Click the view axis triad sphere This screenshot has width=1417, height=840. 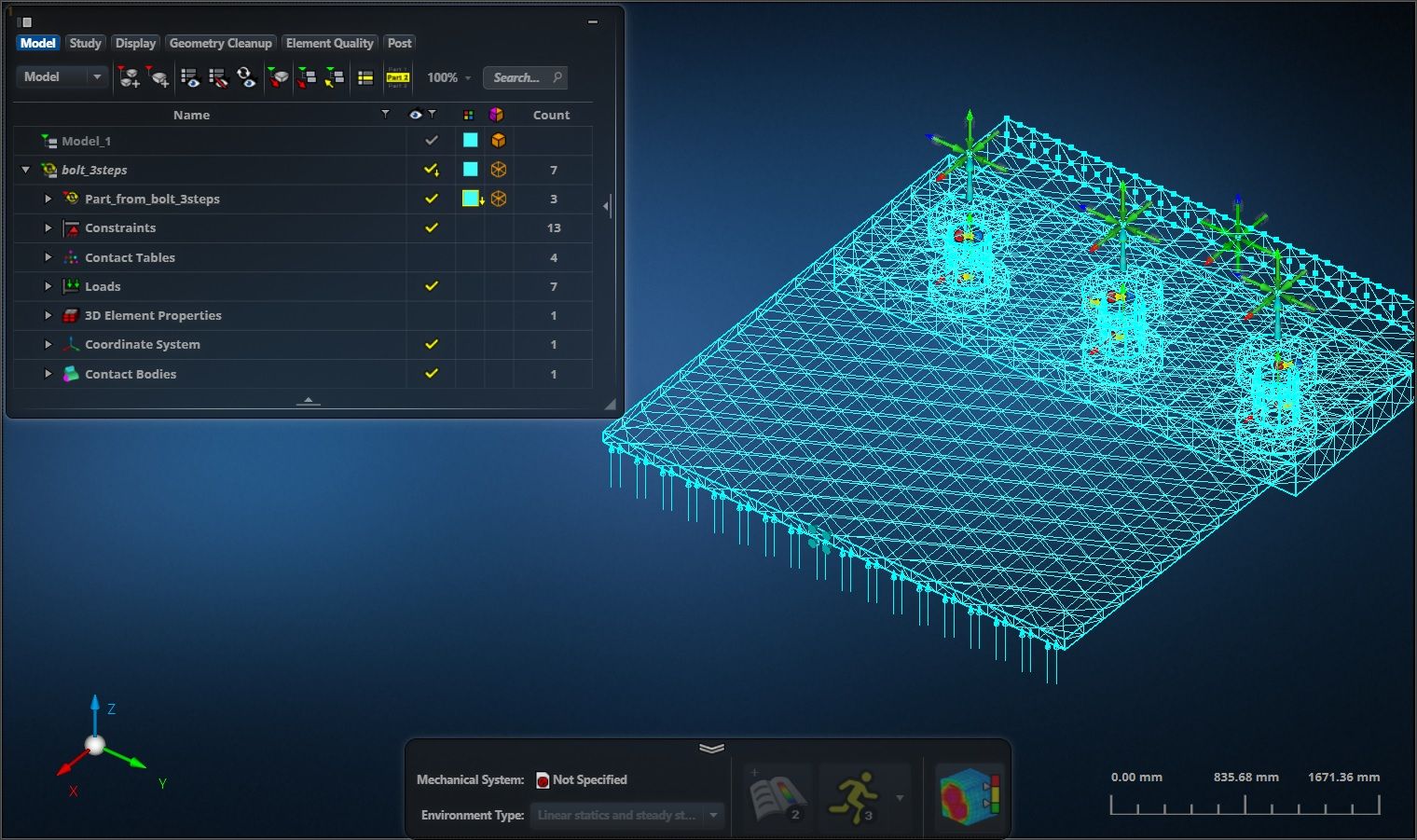pos(95,745)
